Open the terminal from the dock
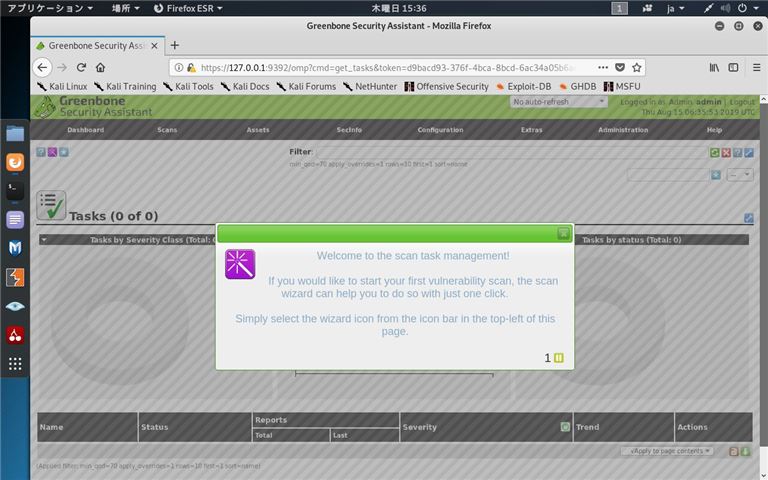This screenshot has height=480, width=768. click(15, 191)
